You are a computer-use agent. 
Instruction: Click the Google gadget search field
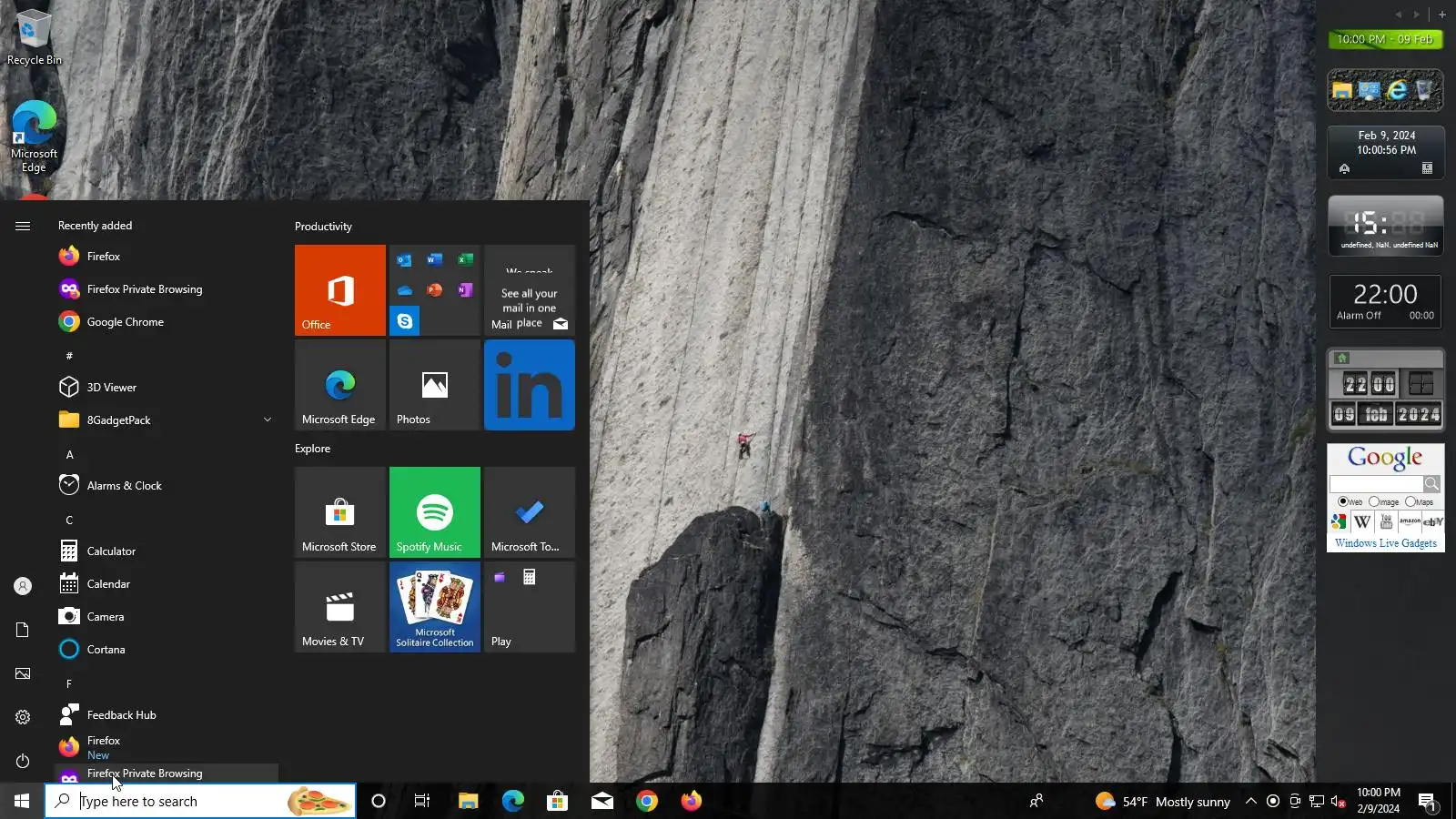[x=1376, y=483]
